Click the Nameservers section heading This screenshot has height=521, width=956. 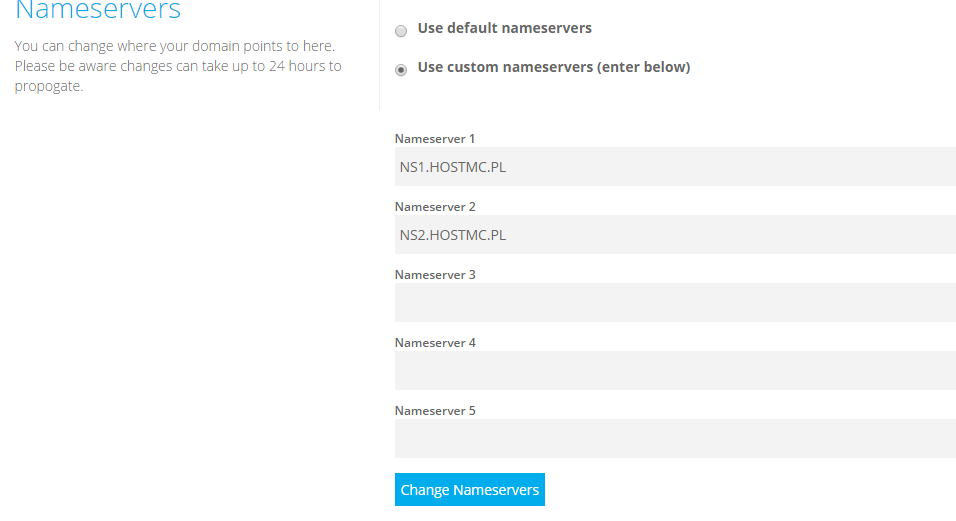pos(98,11)
